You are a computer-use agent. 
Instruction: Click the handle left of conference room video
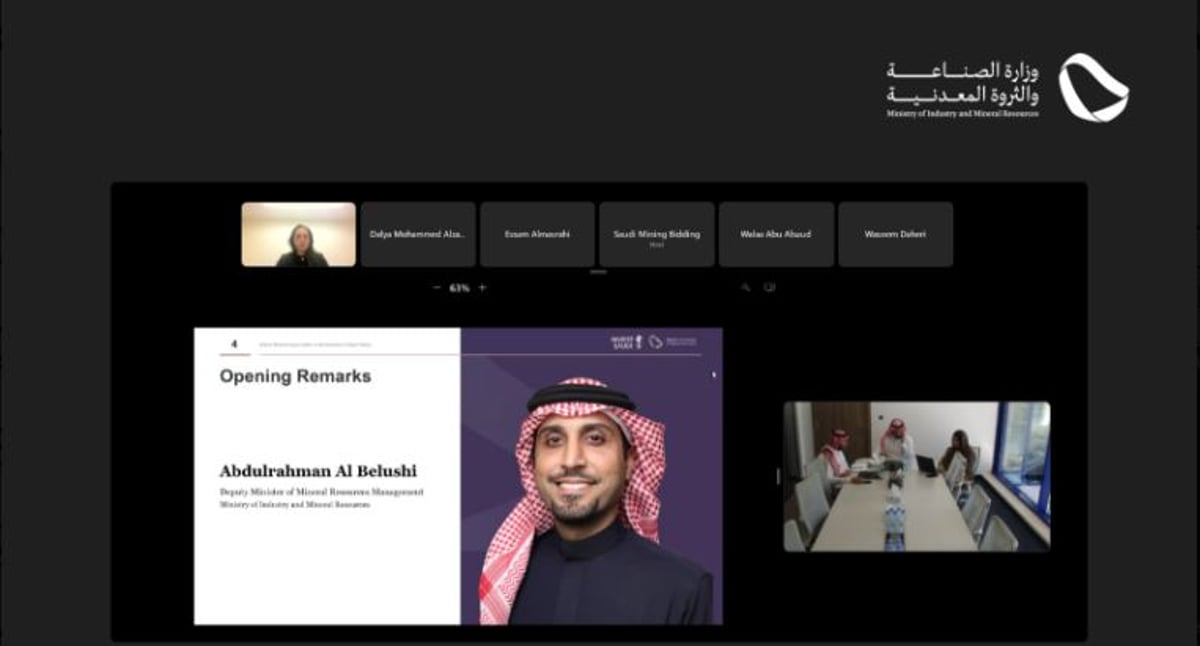pos(778,477)
